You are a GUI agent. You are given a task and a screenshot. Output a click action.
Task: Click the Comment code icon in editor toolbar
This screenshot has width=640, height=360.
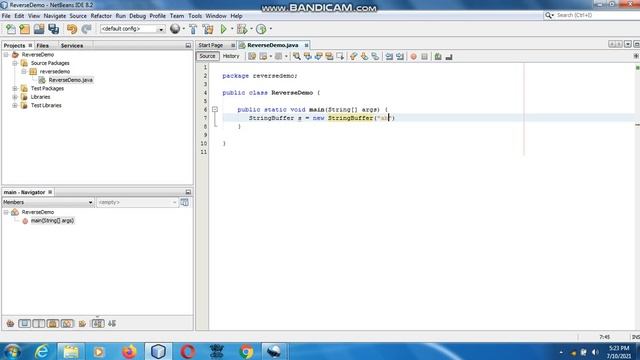click(438, 57)
